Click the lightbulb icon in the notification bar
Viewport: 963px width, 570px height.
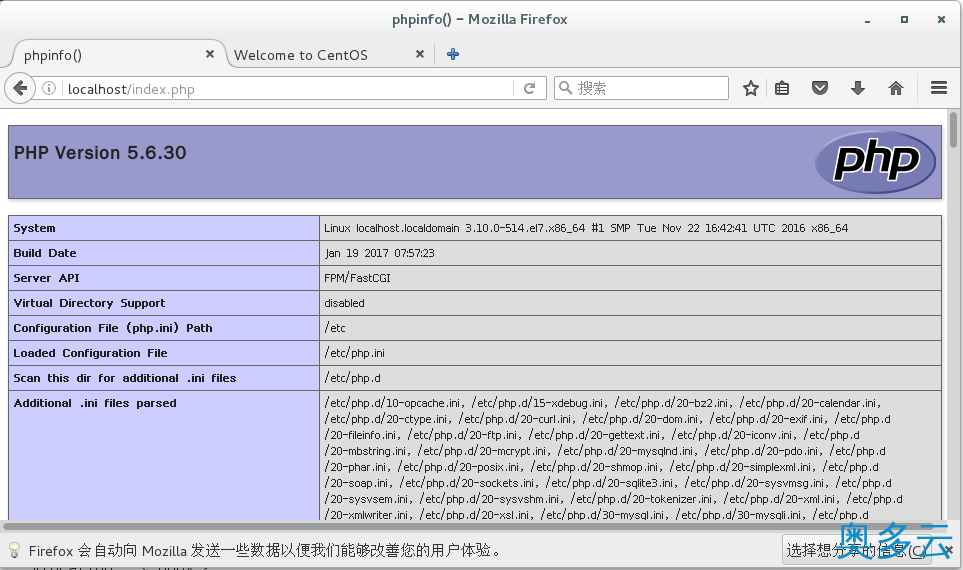[x=14, y=550]
